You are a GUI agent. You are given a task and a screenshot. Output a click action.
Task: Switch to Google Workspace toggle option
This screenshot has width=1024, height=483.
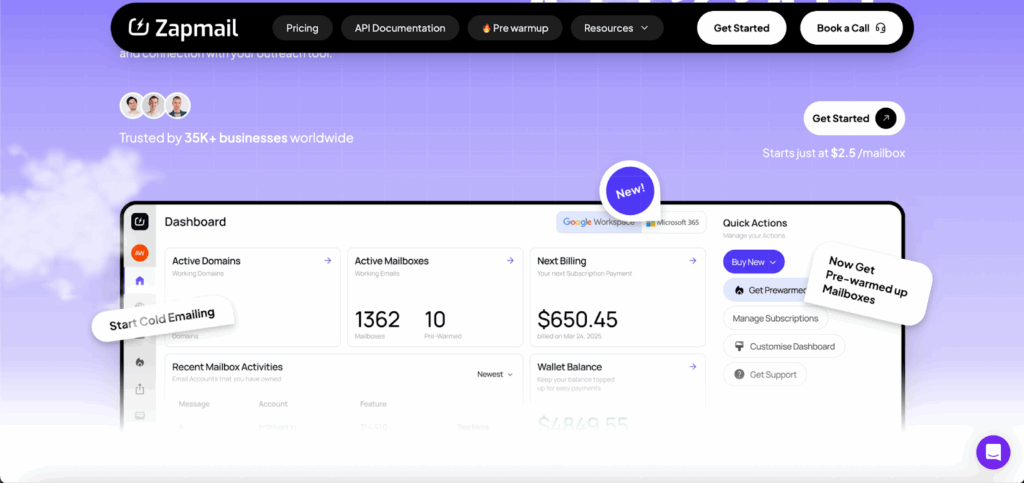[598, 222]
